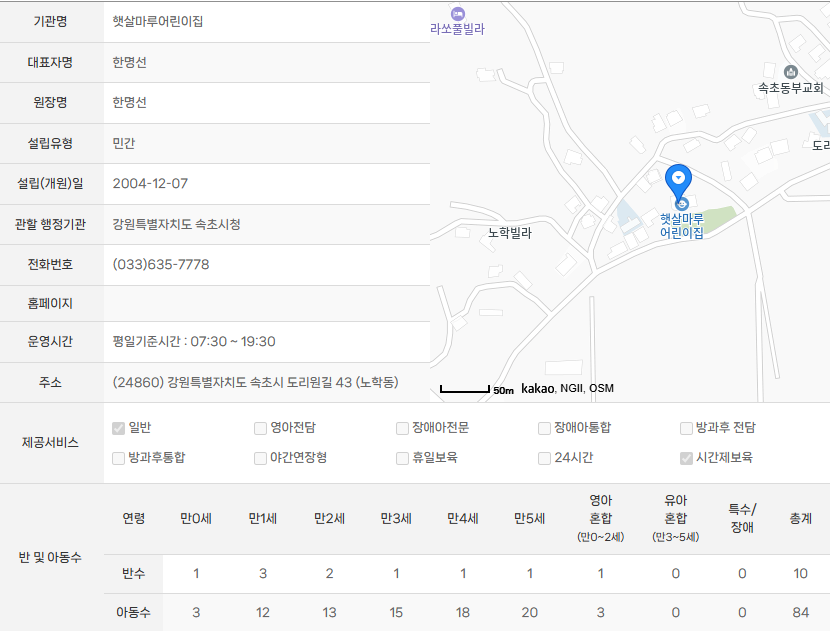Image resolution: width=836 pixels, height=631 pixels.
Task: Select the phone number (033)635-7778
Action: point(161,264)
